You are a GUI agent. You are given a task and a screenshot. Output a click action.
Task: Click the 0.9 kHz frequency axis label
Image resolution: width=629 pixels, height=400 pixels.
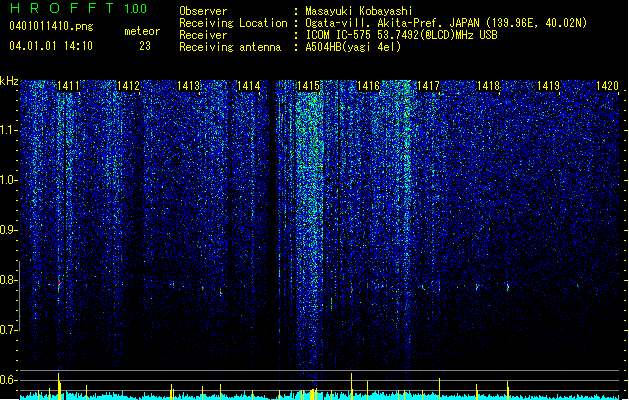(x=9, y=230)
